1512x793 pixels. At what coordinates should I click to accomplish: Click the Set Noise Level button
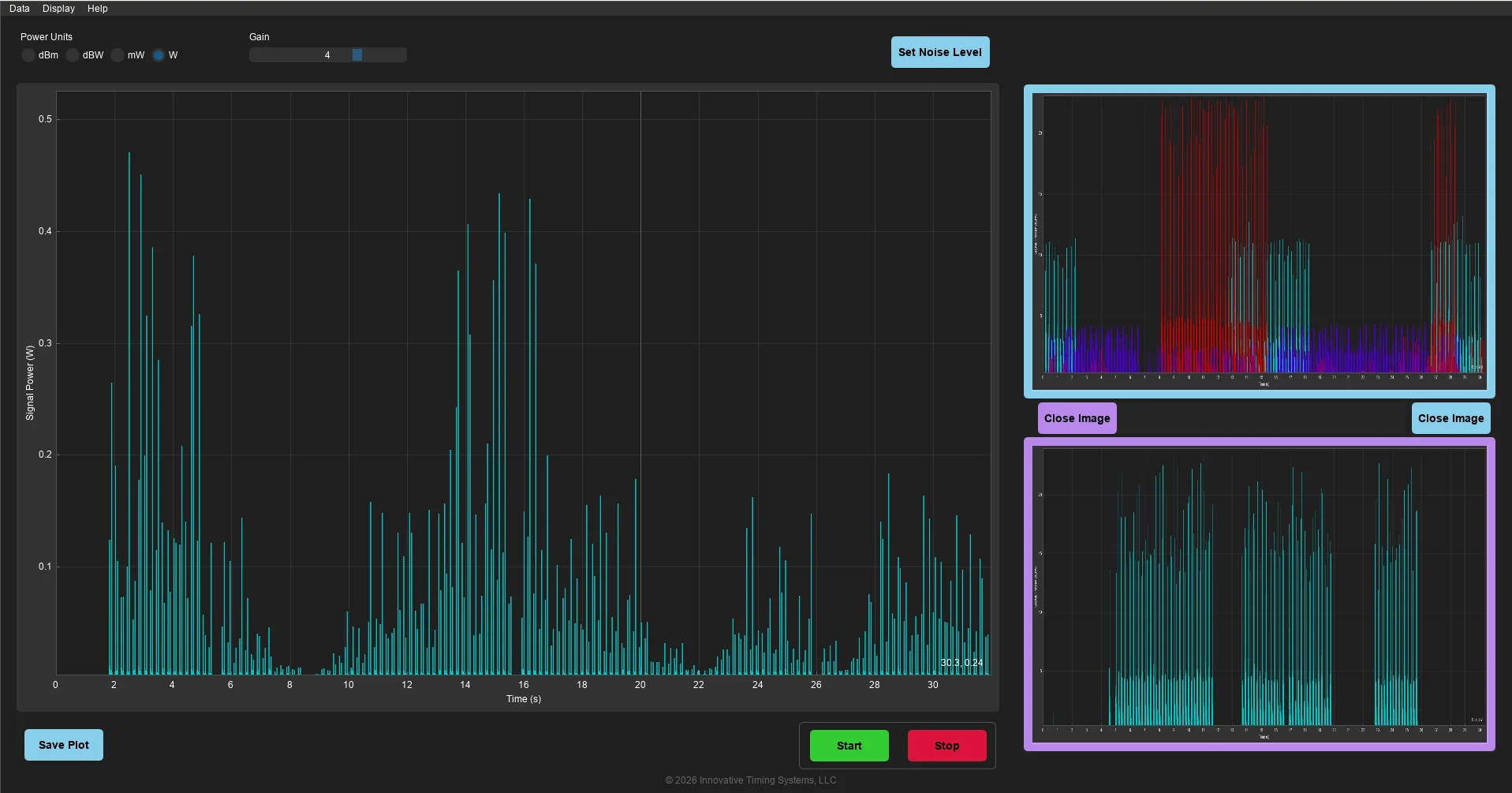[x=940, y=52]
